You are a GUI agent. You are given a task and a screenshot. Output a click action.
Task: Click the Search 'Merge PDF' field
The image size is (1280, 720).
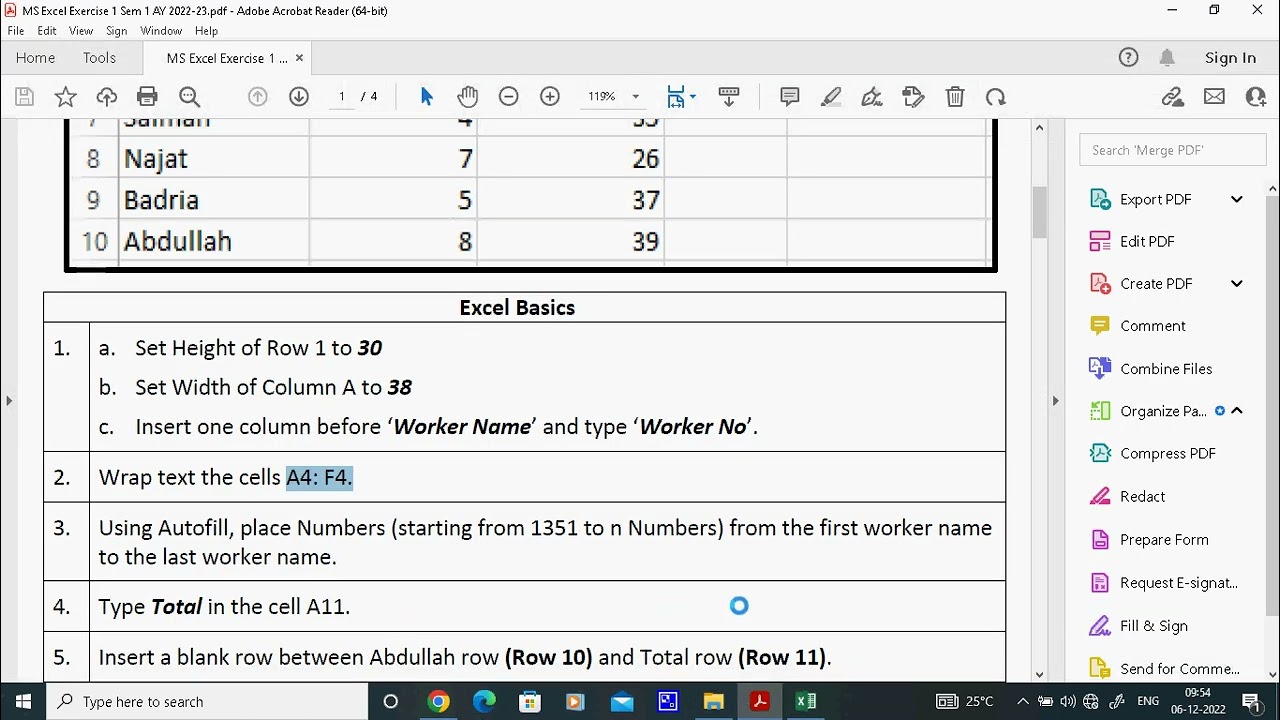[1172, 150]
